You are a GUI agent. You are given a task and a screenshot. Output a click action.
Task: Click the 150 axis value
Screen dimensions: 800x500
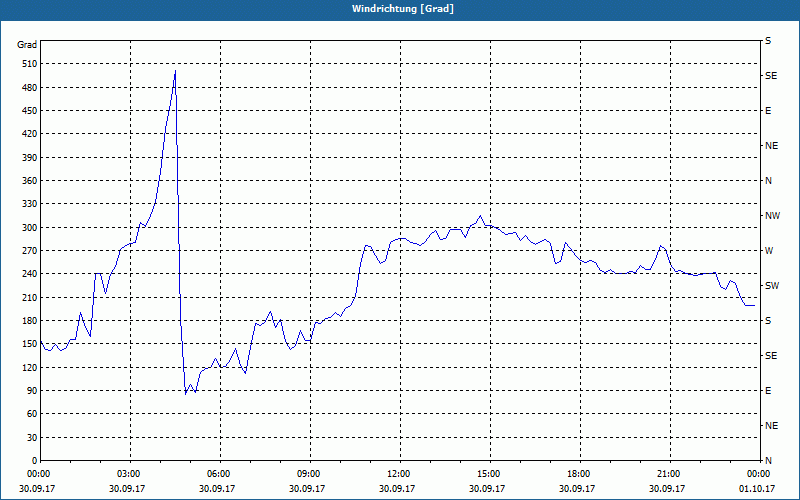[29, 344]
